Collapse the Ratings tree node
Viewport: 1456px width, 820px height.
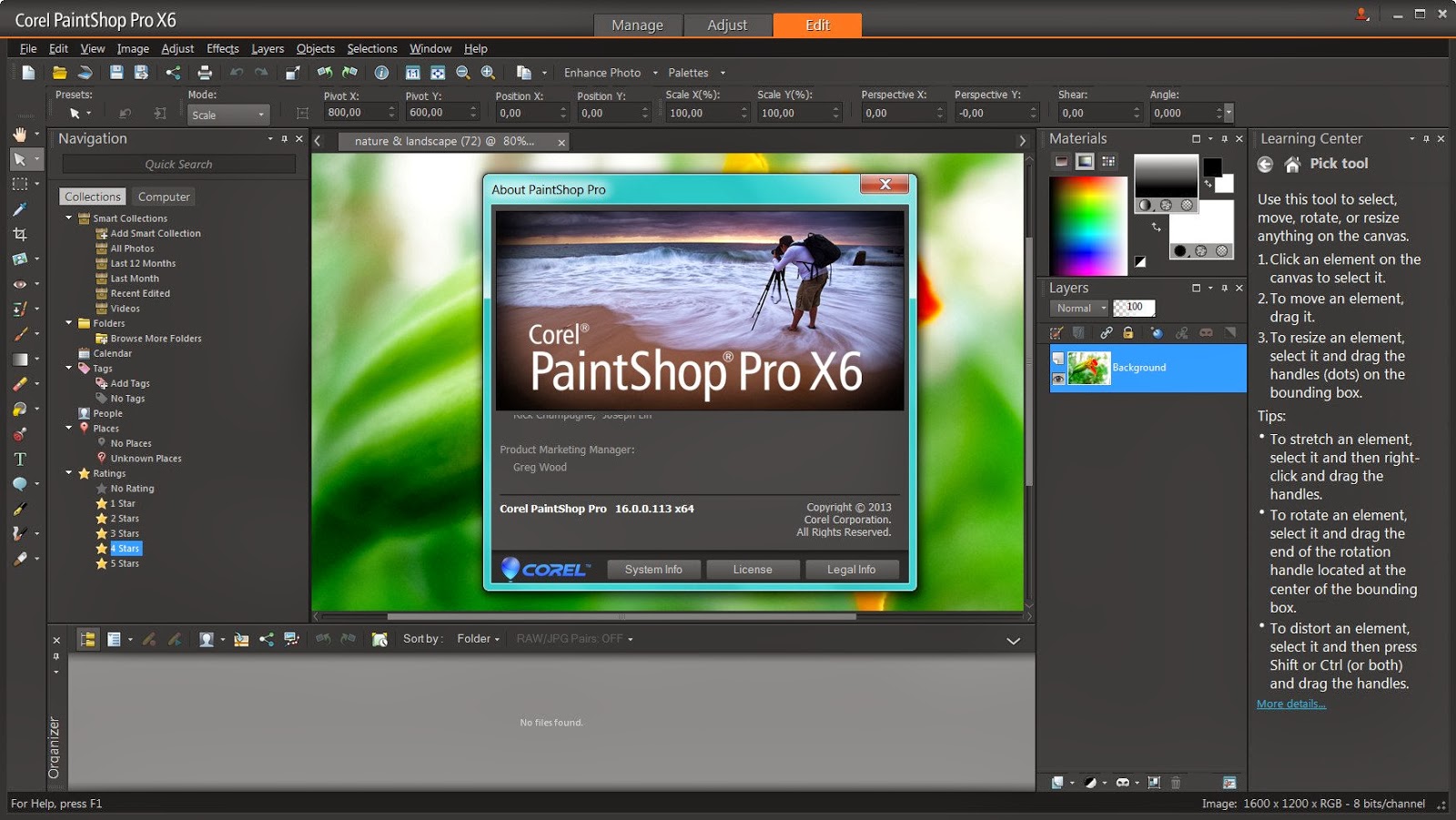pos(69,472)
